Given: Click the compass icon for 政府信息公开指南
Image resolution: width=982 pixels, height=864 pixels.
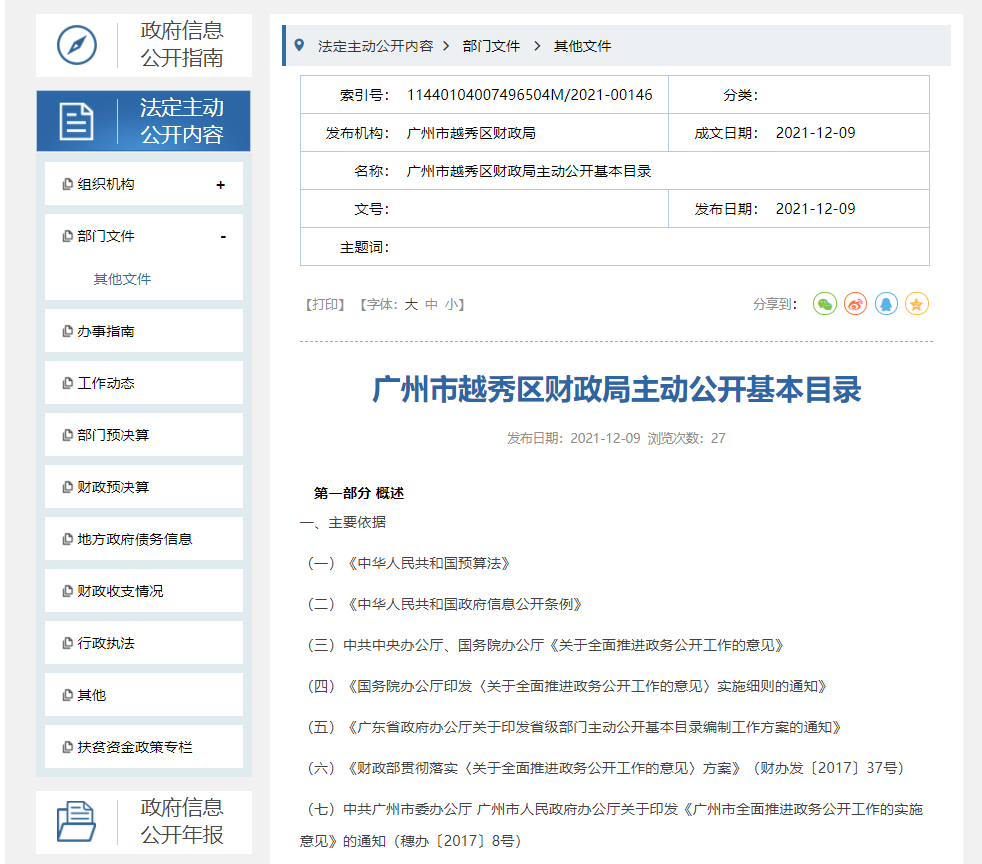Looking at the screenshot, I should coord(77,45).
